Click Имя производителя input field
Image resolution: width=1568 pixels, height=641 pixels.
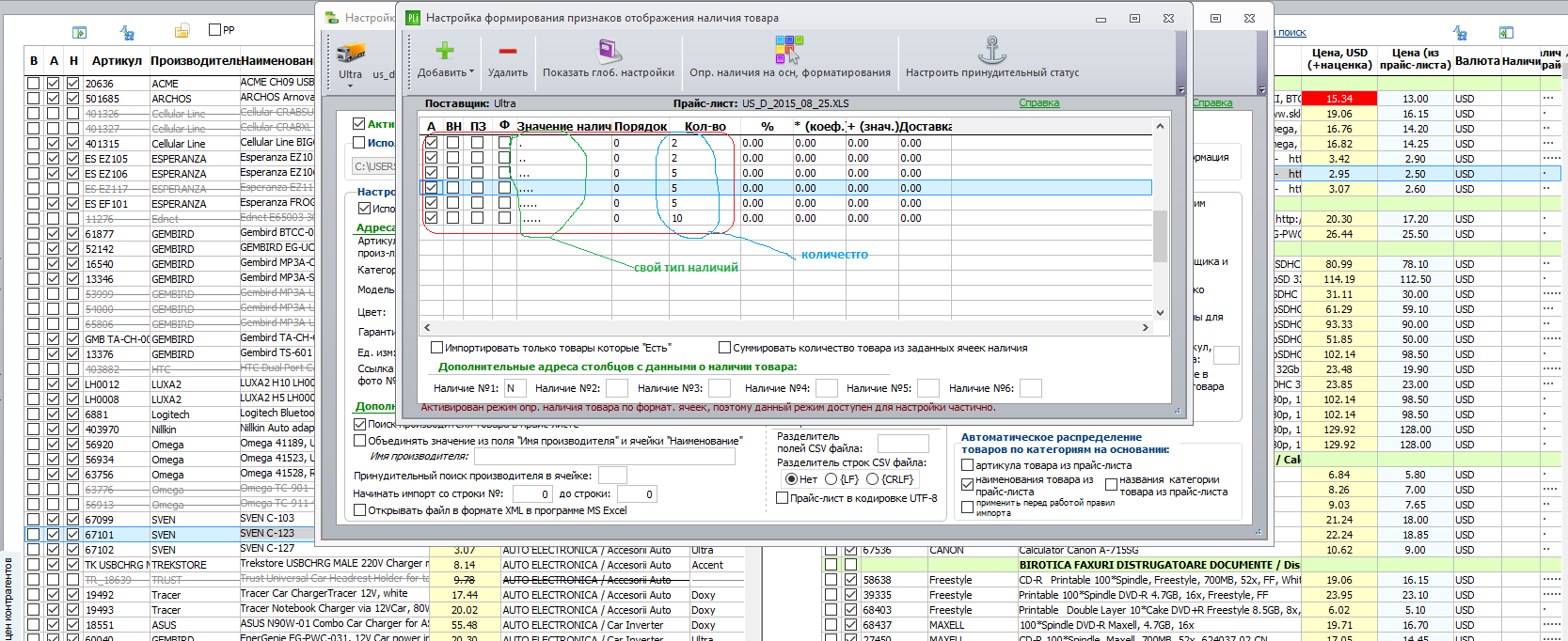604,457
